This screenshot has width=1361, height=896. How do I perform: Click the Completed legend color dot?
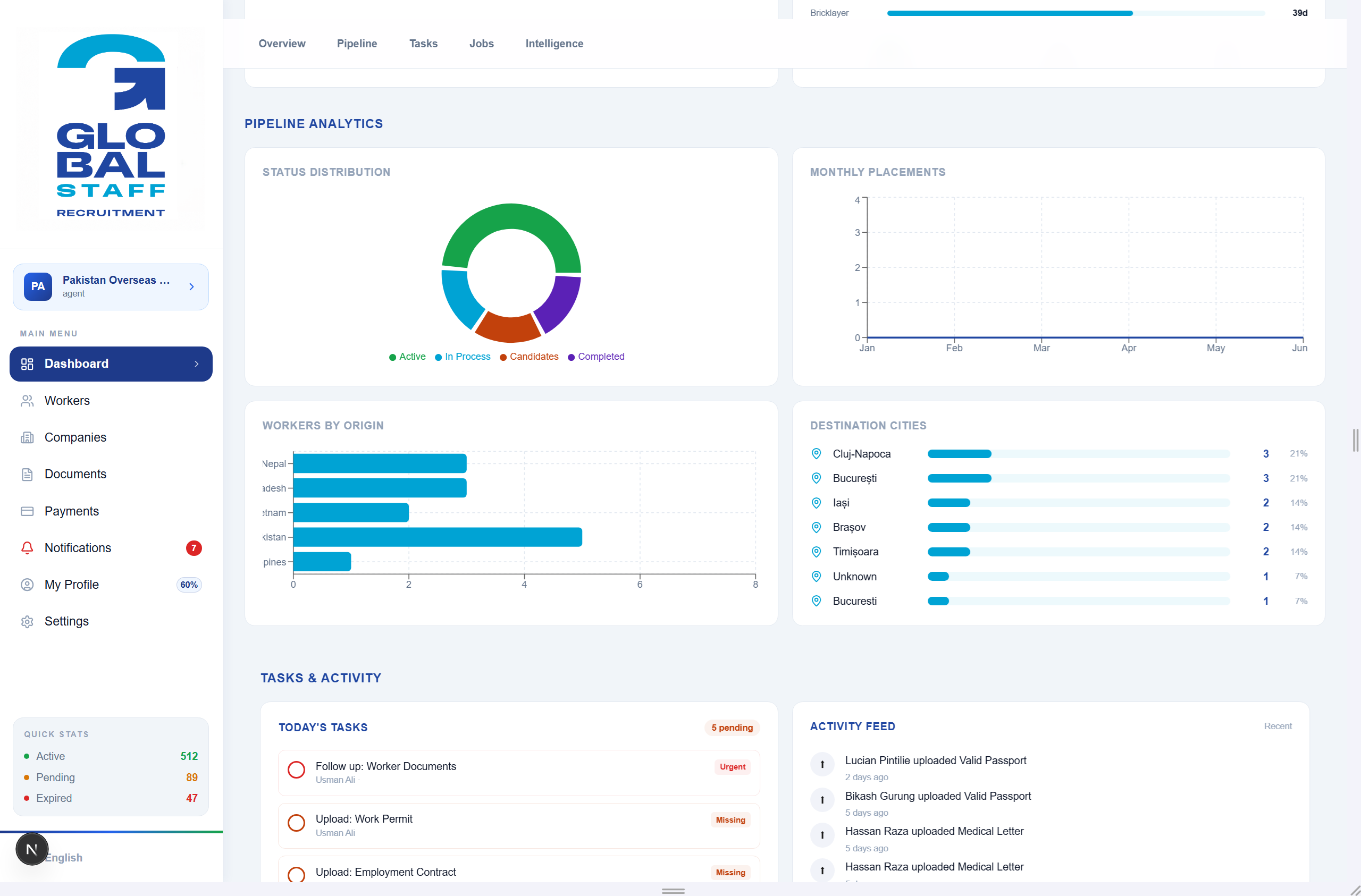coord(572,357)
